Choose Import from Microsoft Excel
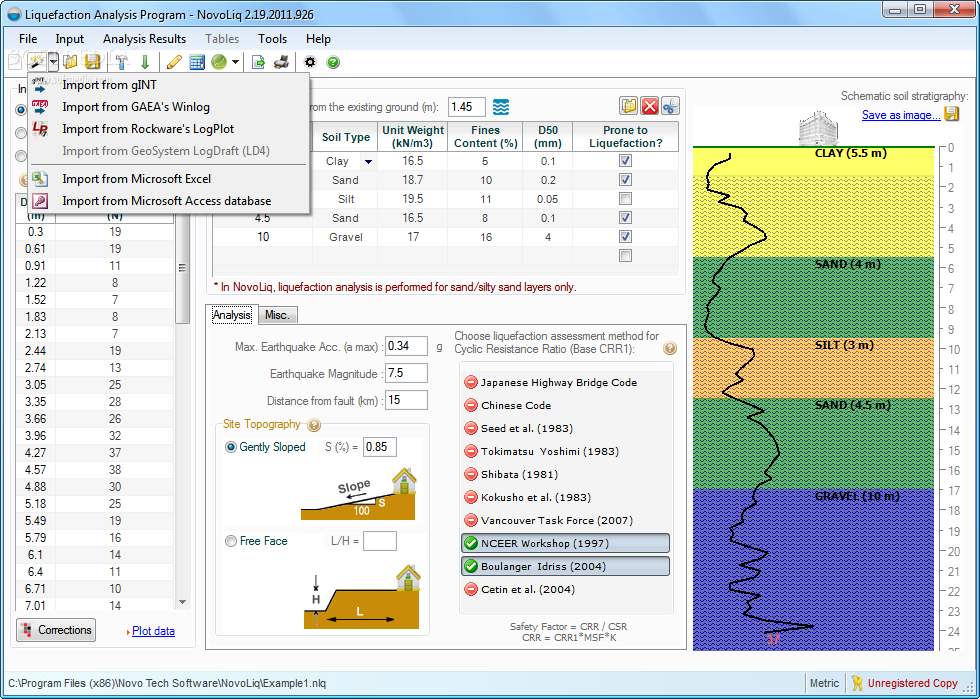This screenshot has height=699, width=980. (x=169, y=179)
